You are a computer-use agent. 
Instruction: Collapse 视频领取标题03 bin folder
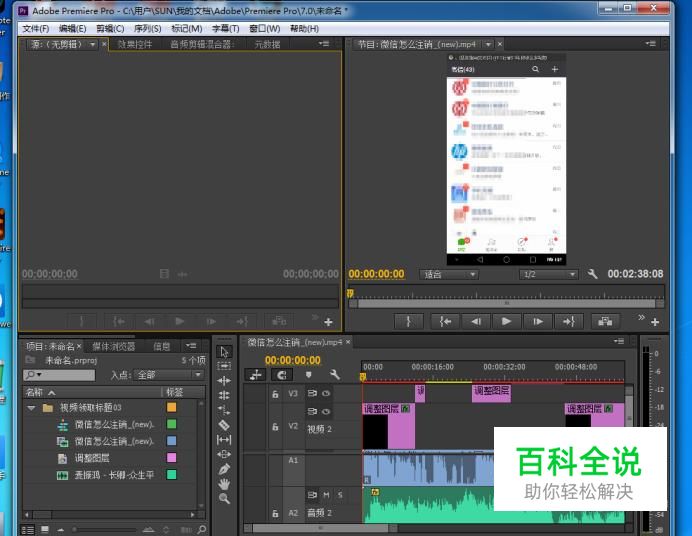pyautogui.click(x=31, y=408)
